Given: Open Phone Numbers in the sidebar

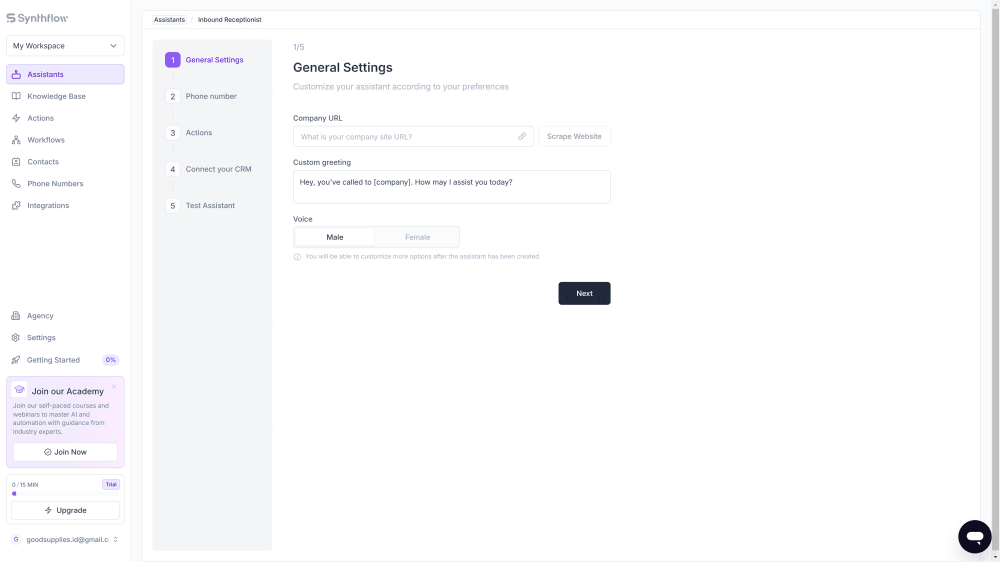Looking at the screenshot, I should (65, 184).
